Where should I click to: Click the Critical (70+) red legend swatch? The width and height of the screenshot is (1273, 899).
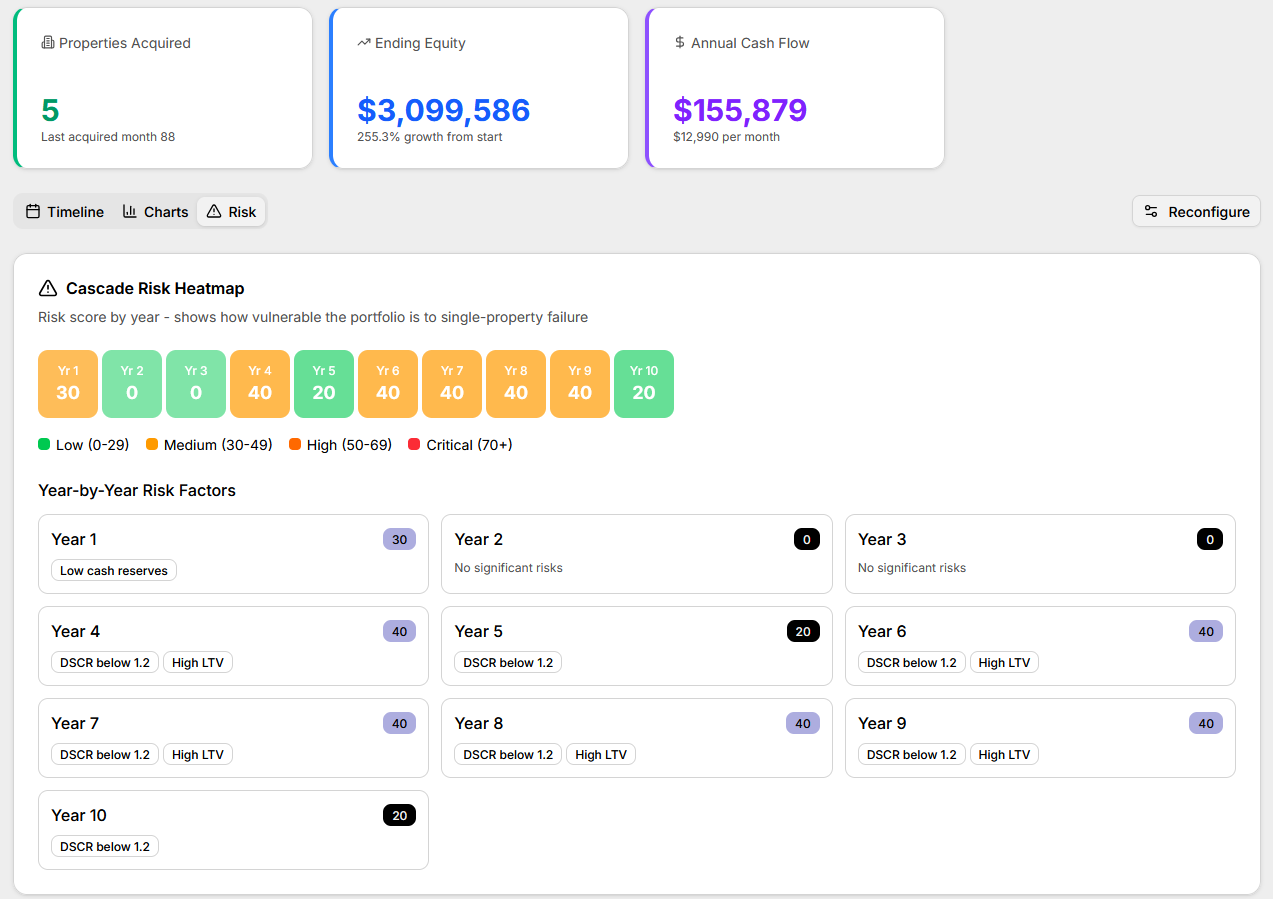[x=414, y=445]
